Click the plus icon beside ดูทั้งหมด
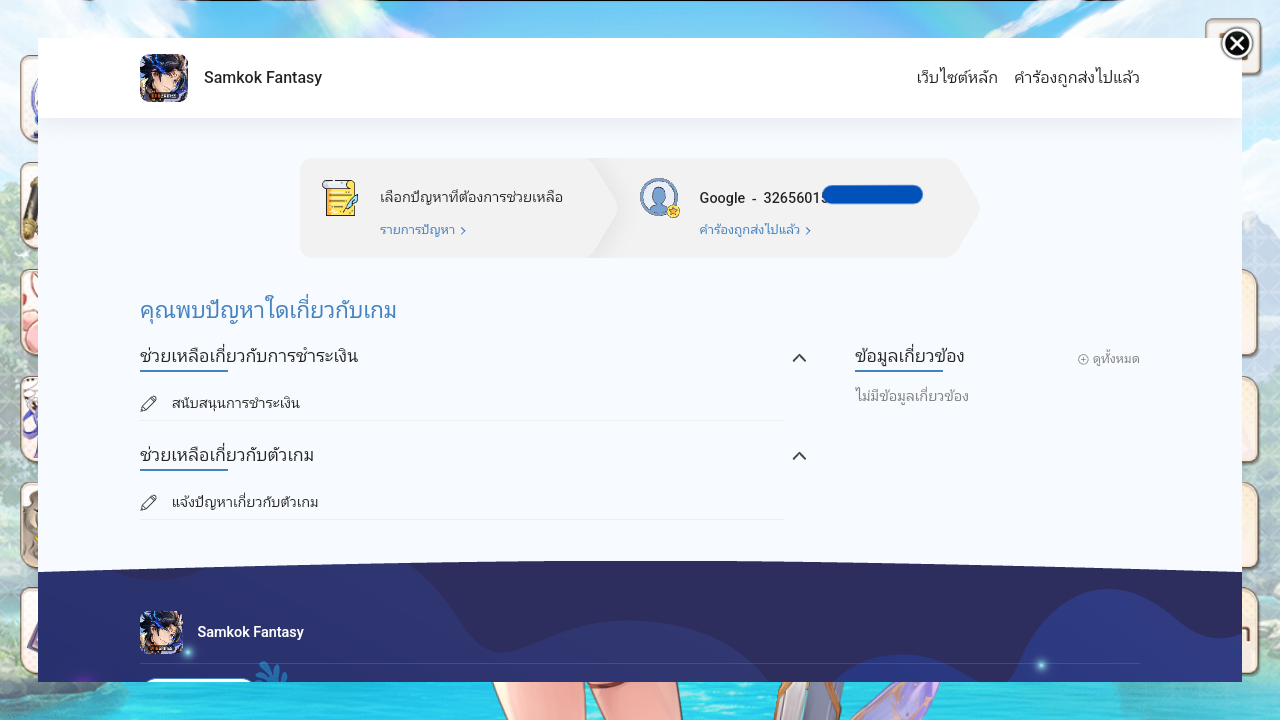Screen dimensions: 1280x720 (x=1083, y=359)
